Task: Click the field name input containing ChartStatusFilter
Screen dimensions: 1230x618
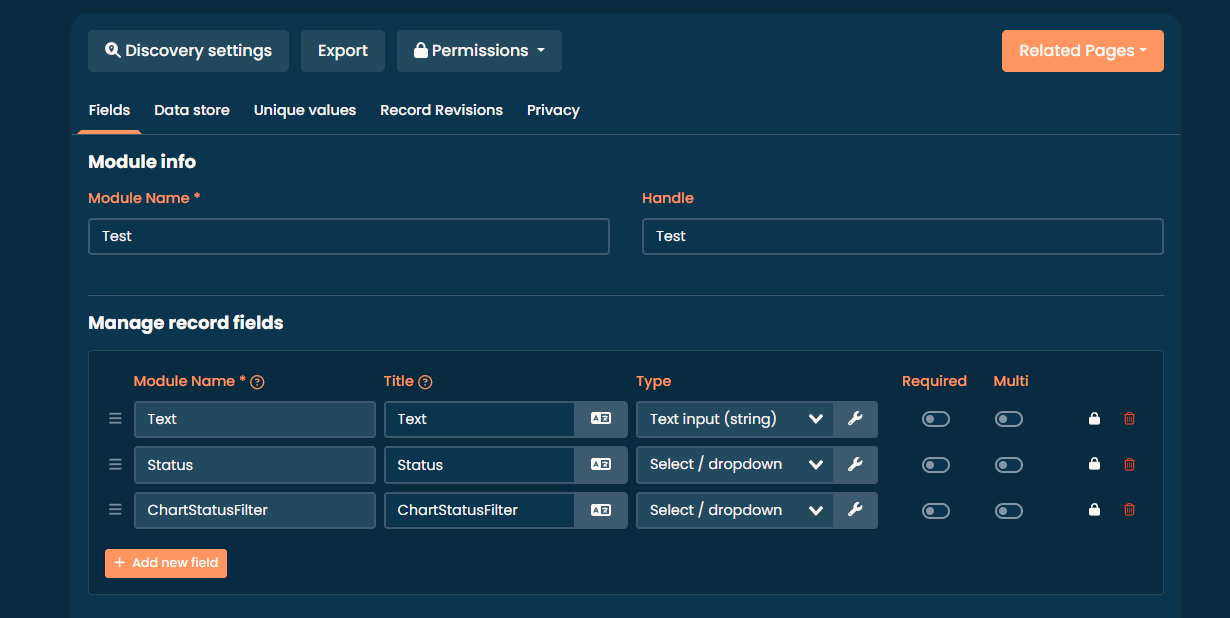Action: point(255,510)
